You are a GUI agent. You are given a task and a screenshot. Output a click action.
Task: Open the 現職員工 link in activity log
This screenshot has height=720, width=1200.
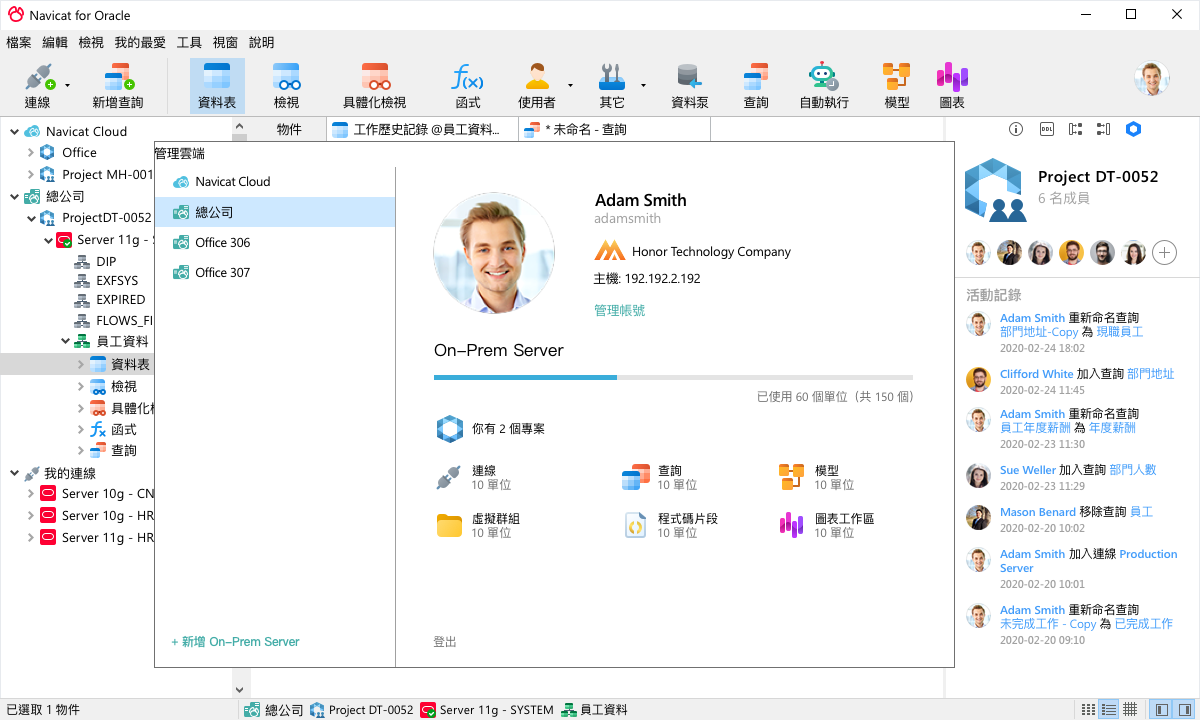click(x=1120, y=332)
